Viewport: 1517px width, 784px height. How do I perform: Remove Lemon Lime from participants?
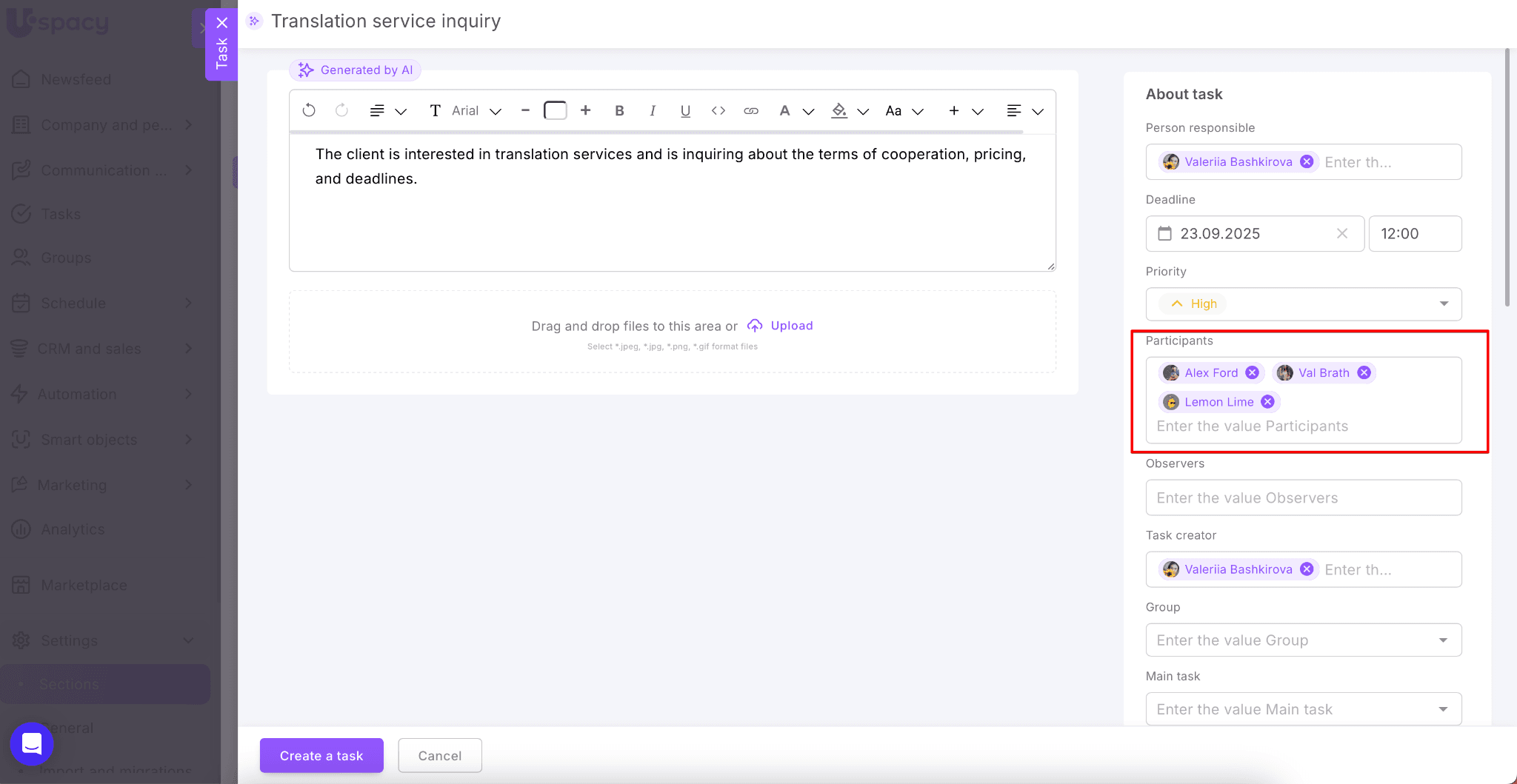coord(1267,401)
